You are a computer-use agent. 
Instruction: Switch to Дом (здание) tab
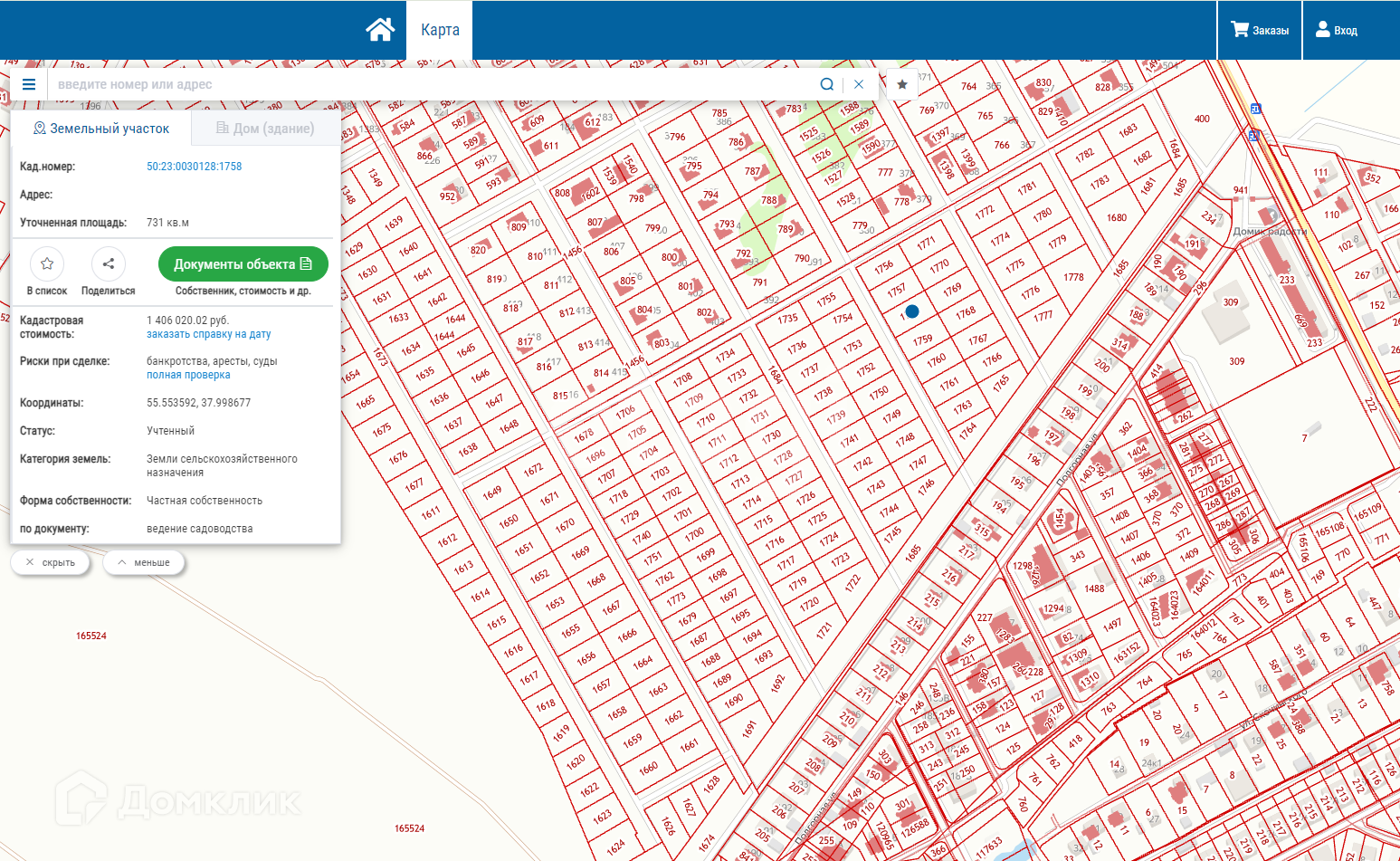point(265,129)
